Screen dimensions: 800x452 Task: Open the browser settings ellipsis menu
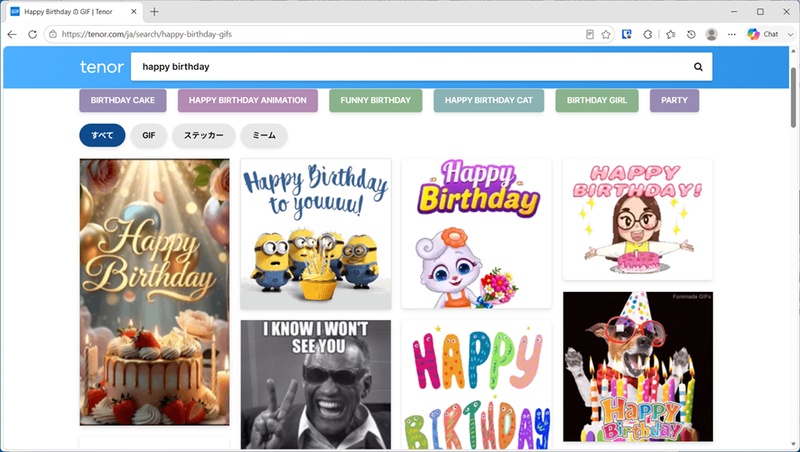point(732,34)
